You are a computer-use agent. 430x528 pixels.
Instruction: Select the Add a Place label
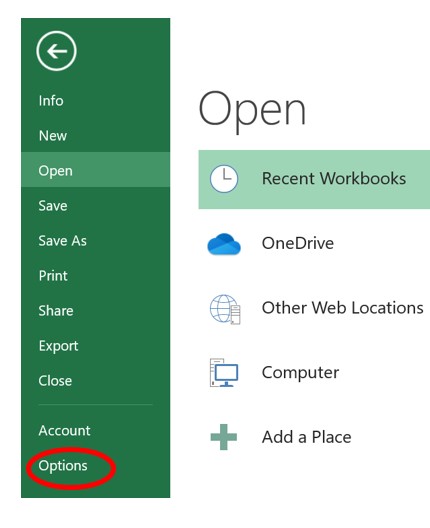click(306, 437)
